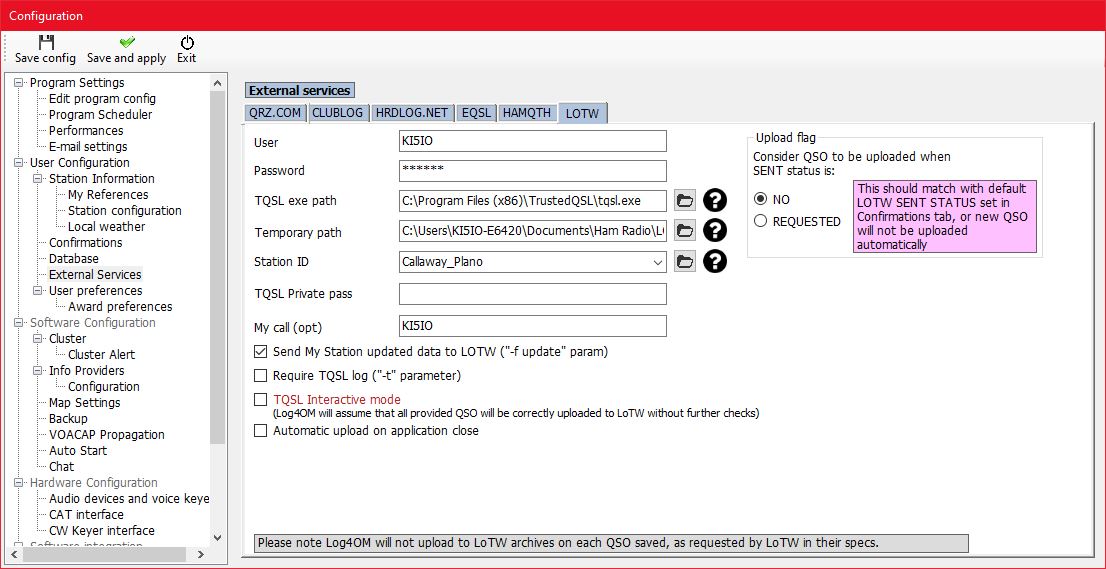Collapse the User Configuration tree node
This screenshot has height=569, width=1106.
[18, 163]
